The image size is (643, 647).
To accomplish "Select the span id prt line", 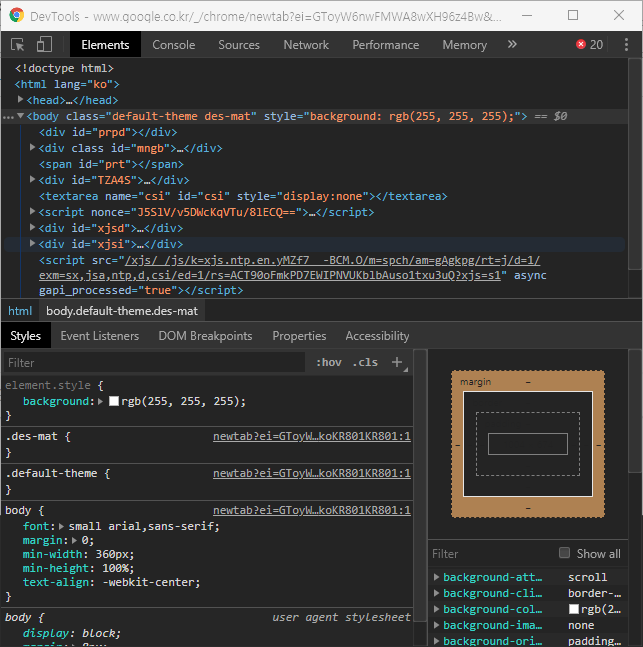I will [x=111, y=164].
